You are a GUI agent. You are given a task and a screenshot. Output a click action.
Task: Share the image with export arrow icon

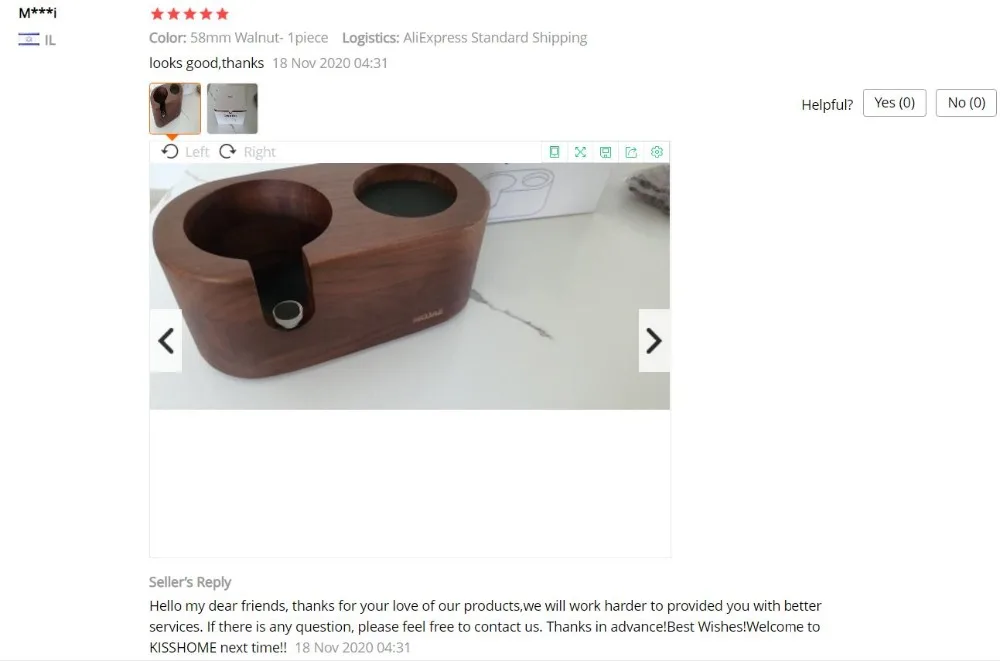tap(631, 152)
